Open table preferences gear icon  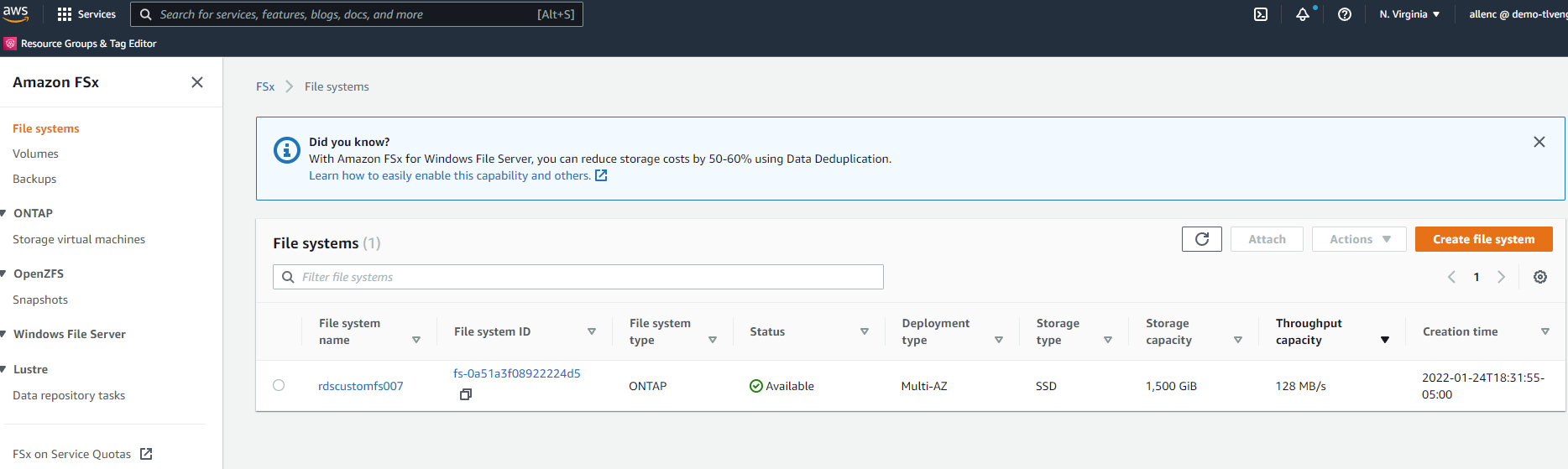point(1540,277)
